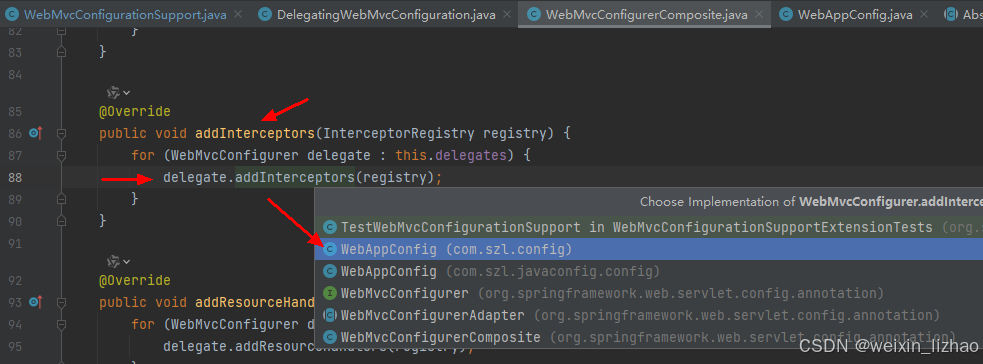Click class icon beside WebMvcConfigurerComposite entry

pos(330,337)
